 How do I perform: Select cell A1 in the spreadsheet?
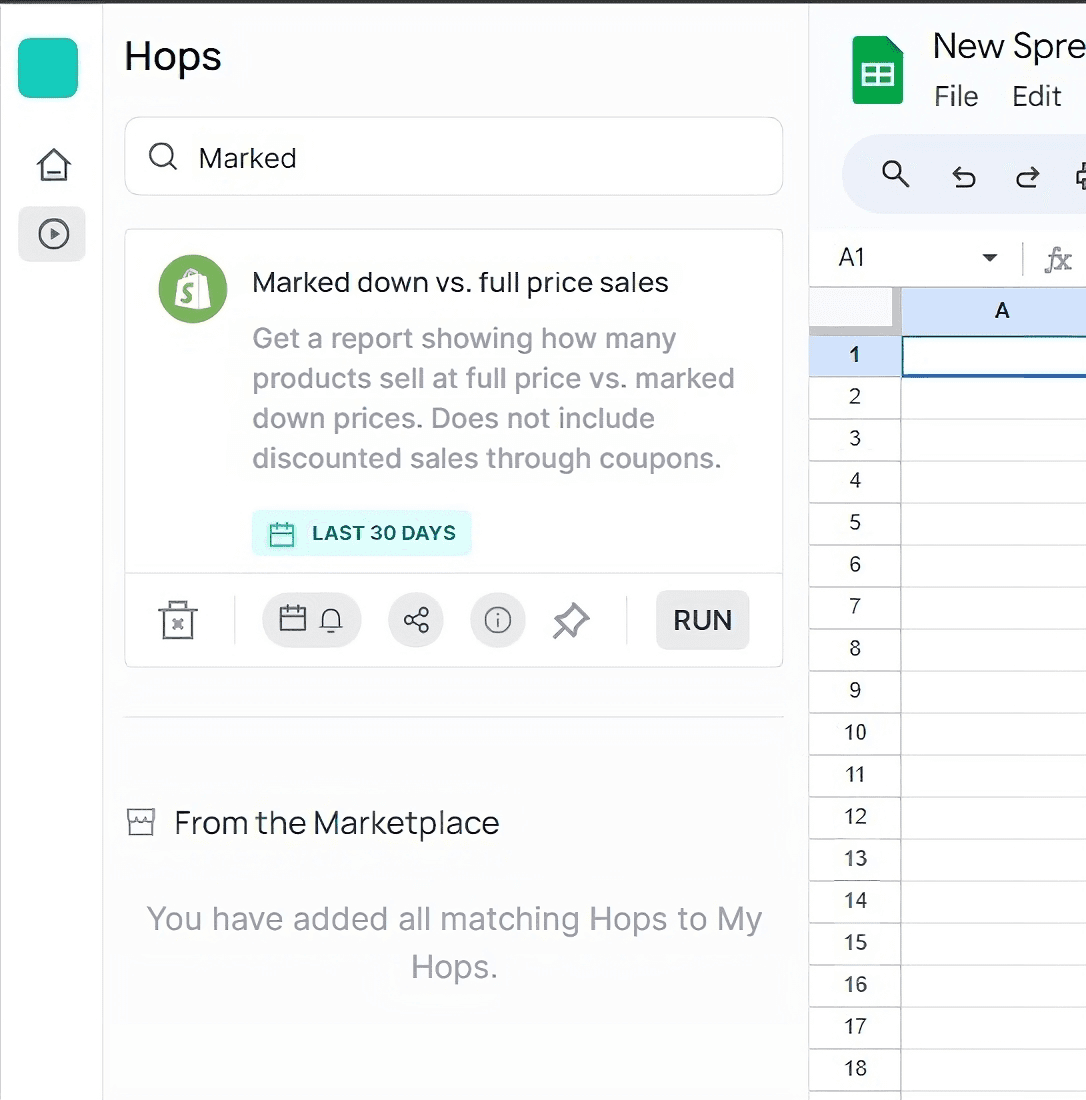993,356
